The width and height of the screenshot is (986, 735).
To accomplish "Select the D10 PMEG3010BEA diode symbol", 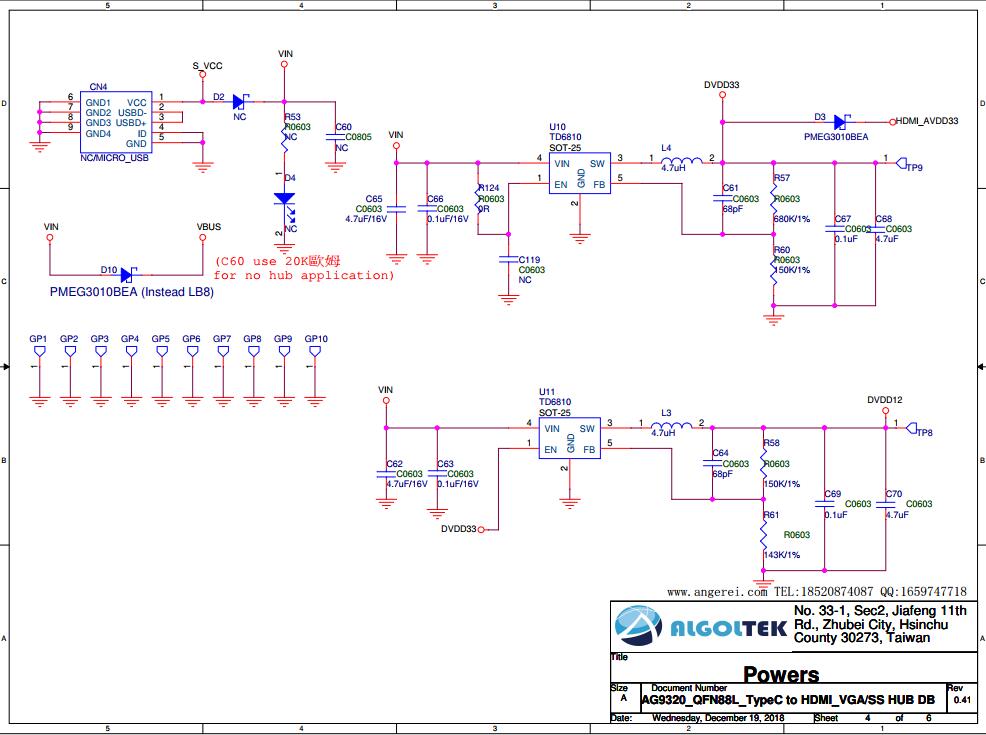I will pyautogui.click(x=129, y=275).
